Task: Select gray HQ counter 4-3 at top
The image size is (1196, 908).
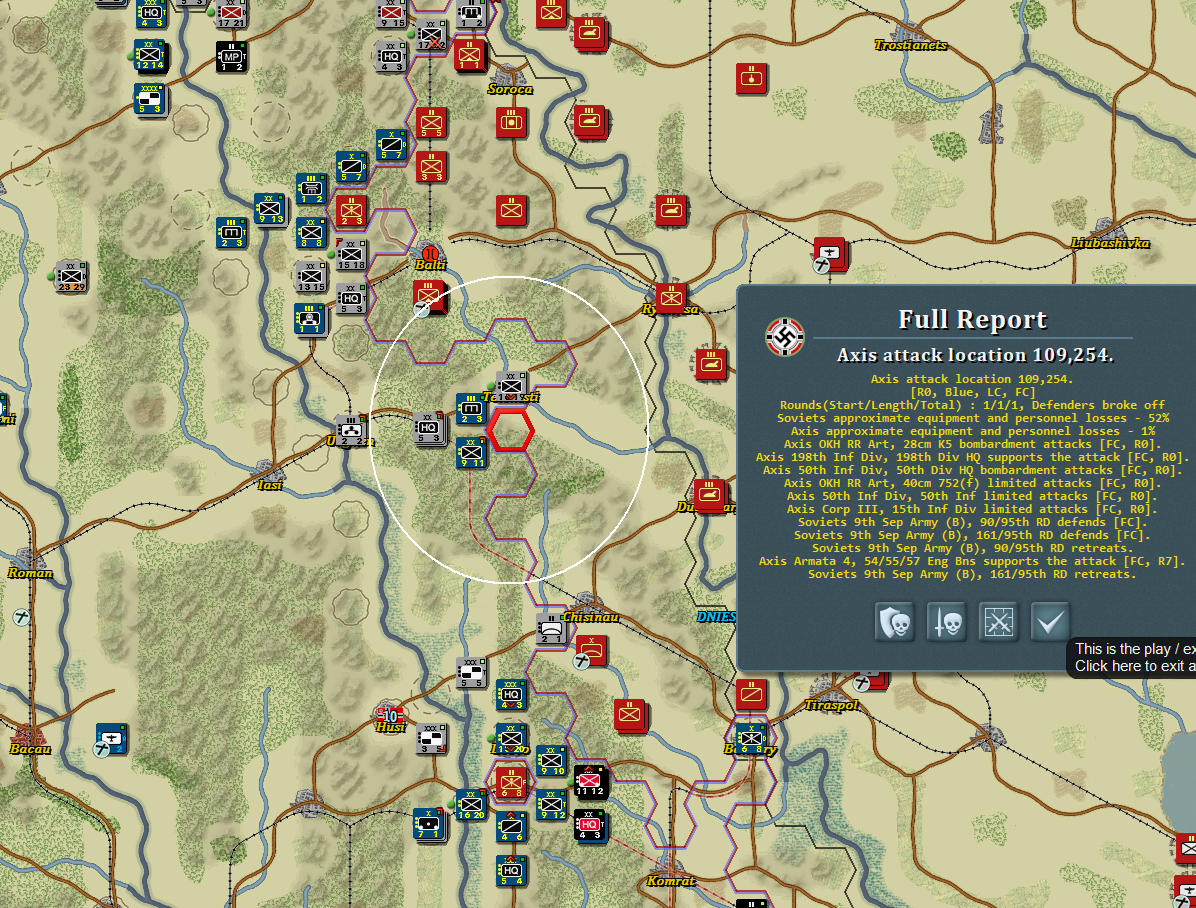Action: click(x=391, y=56)
